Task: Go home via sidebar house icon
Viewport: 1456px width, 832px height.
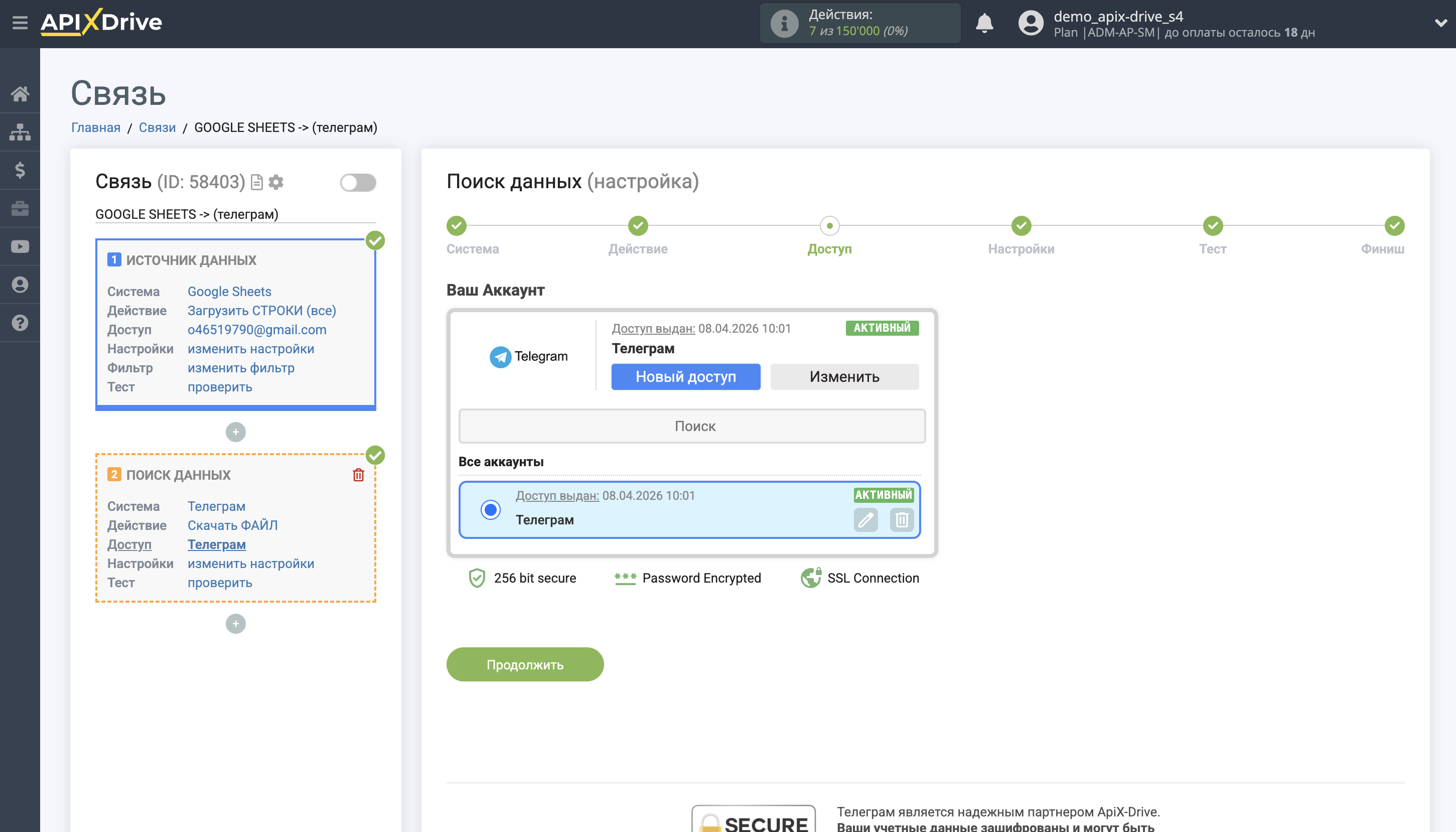Action: (x=21, y=94)
